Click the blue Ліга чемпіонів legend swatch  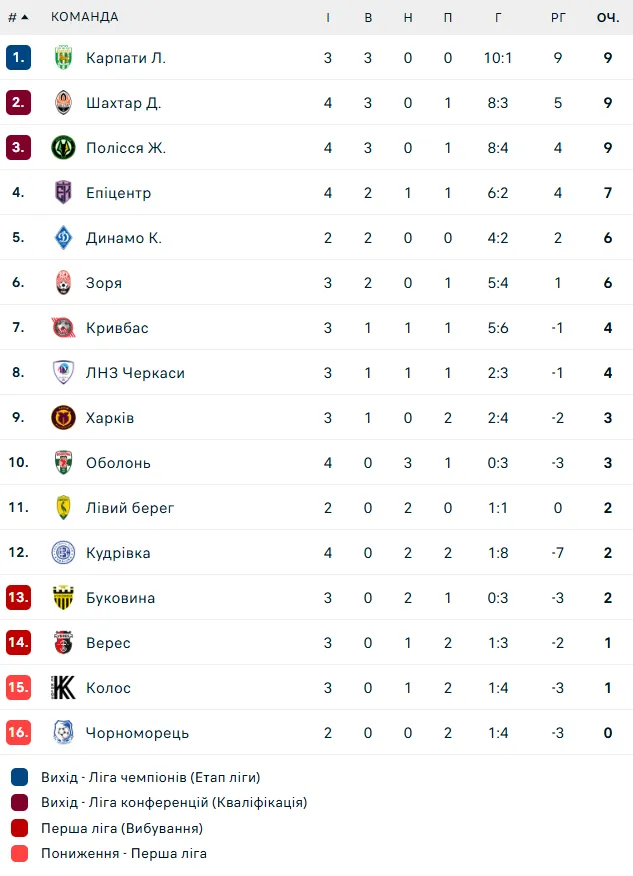click(20, 777)
